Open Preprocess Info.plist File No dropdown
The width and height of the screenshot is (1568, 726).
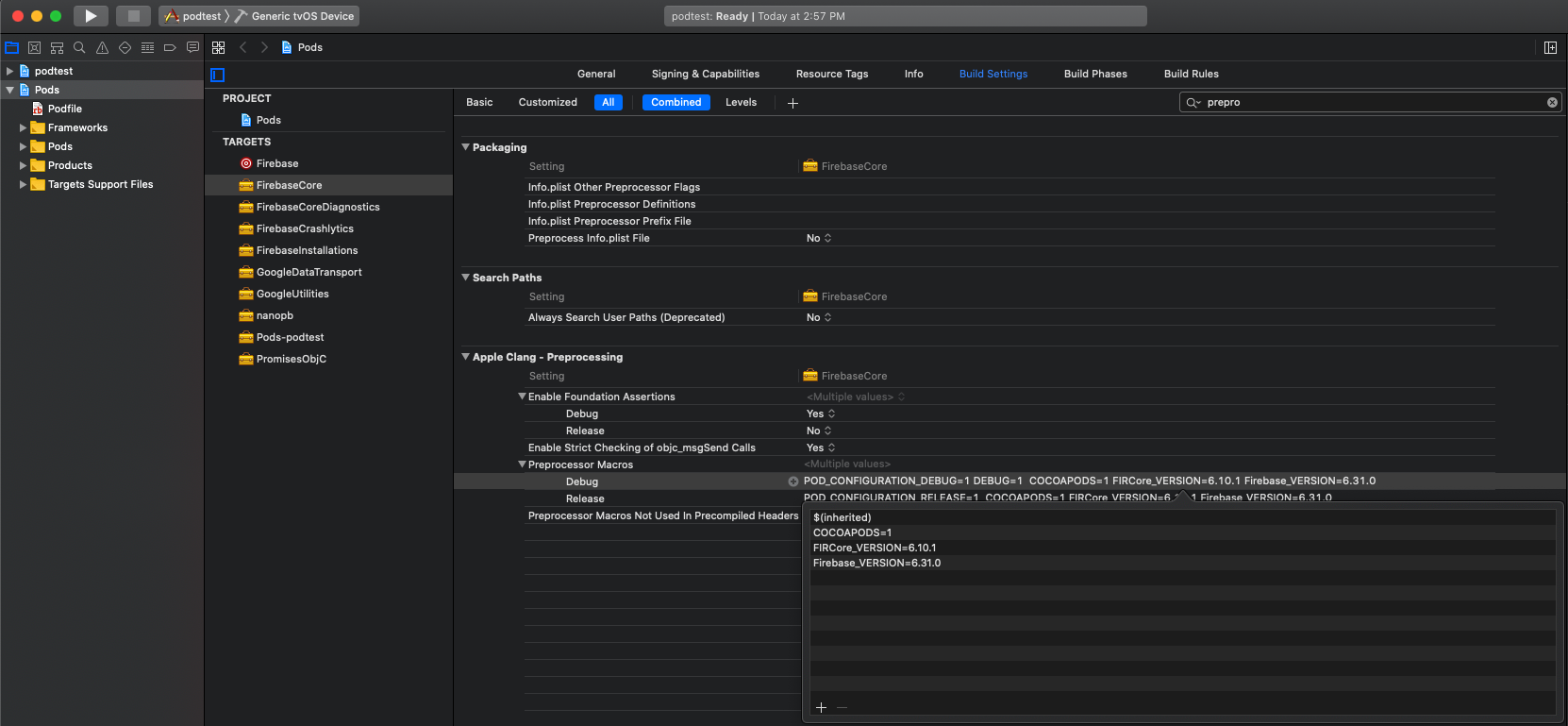click(x=819, y=238)
